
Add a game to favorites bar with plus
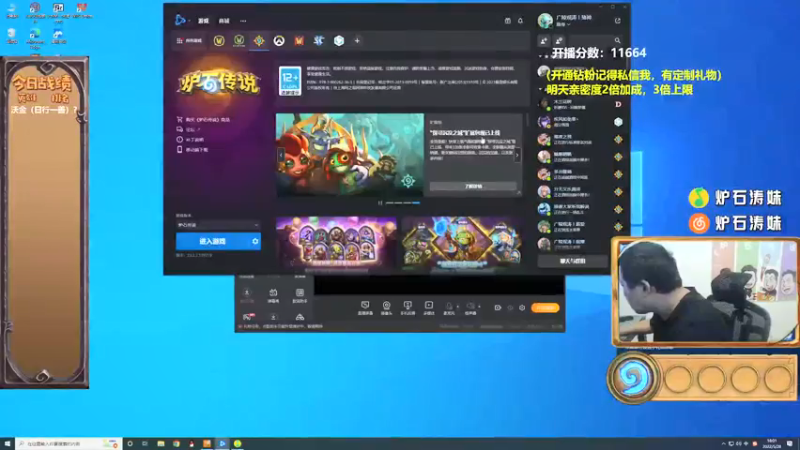[357, 41]
